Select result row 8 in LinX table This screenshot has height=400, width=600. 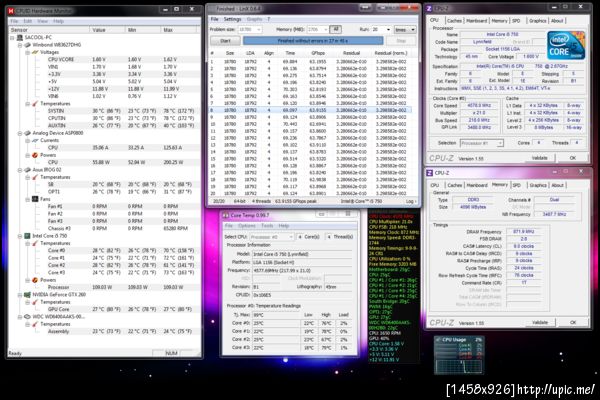click(310, 110)
